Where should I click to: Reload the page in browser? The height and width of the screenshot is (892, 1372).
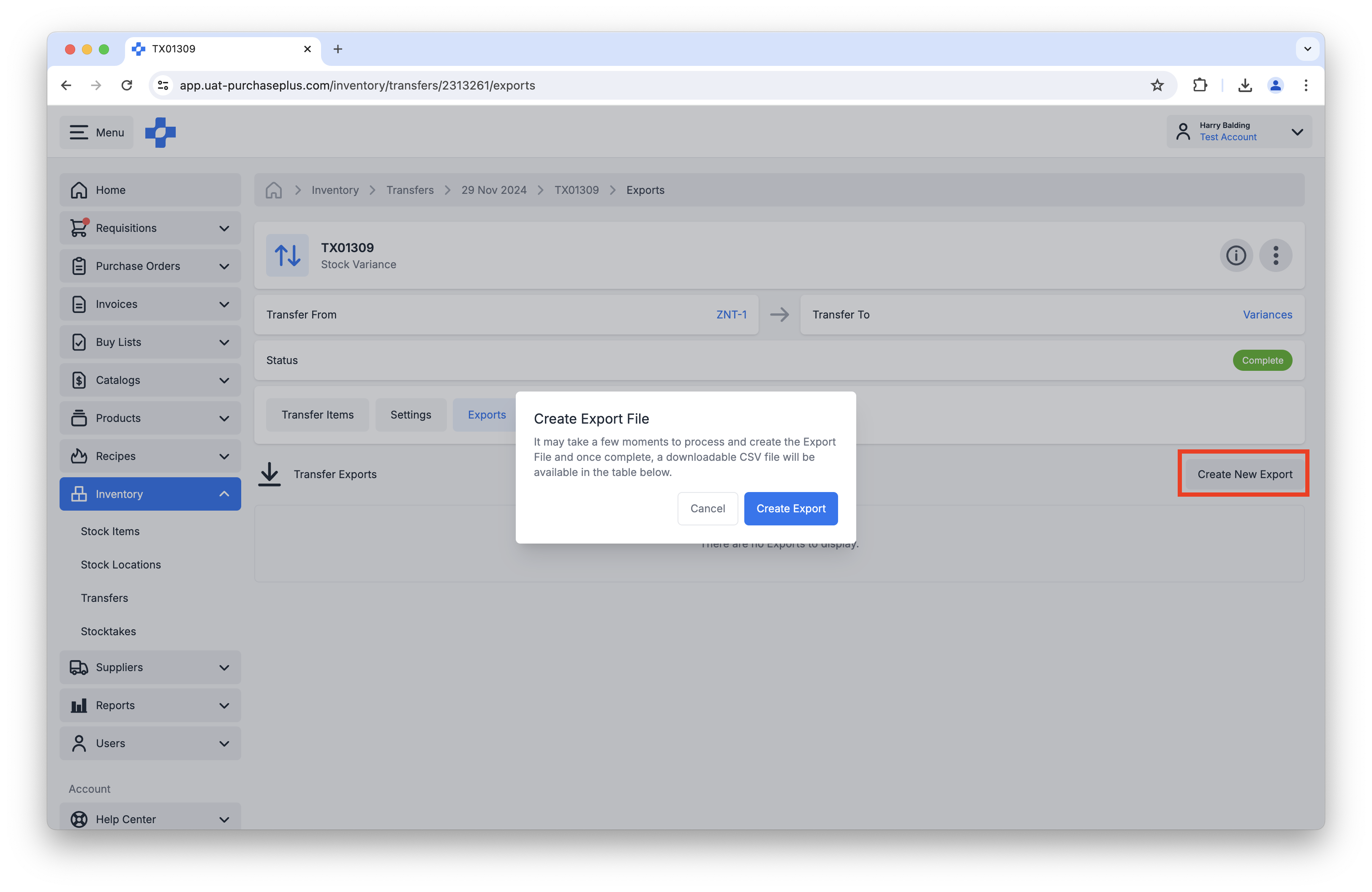point(127,85)
